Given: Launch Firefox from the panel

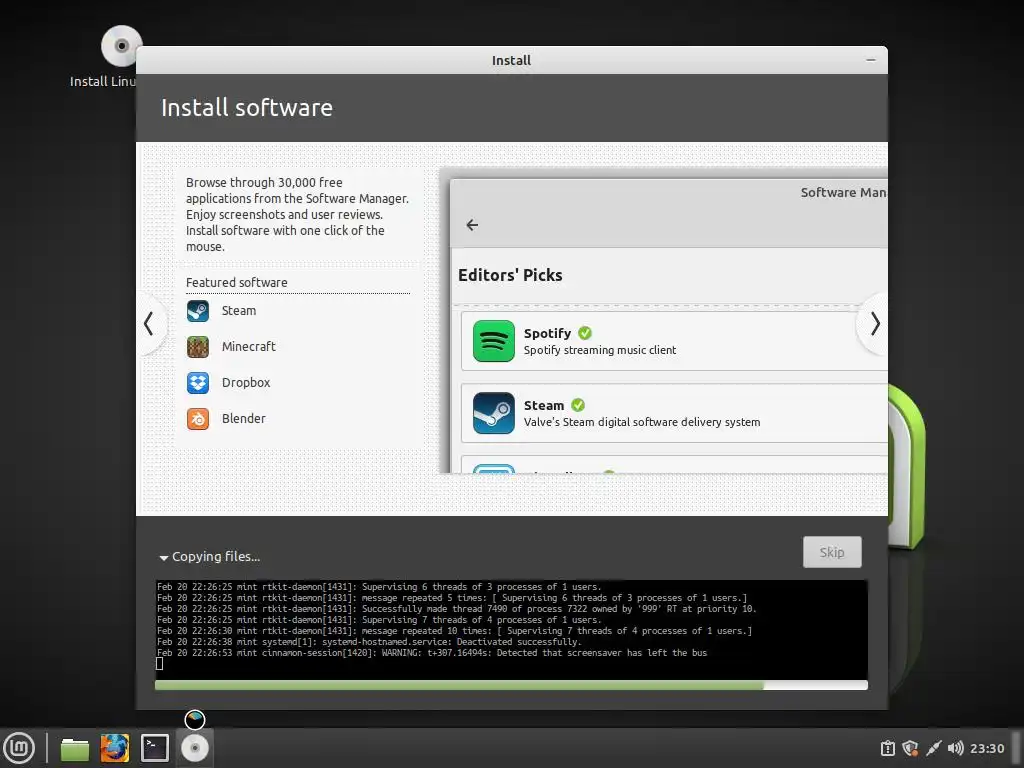Looking at the screenshot, I should click(115, 748).
